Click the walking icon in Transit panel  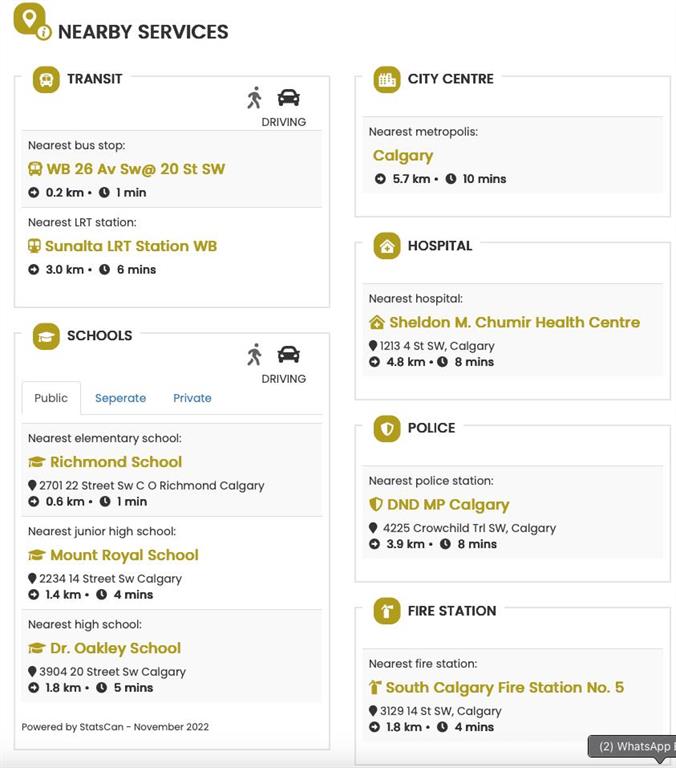point(254,97)
